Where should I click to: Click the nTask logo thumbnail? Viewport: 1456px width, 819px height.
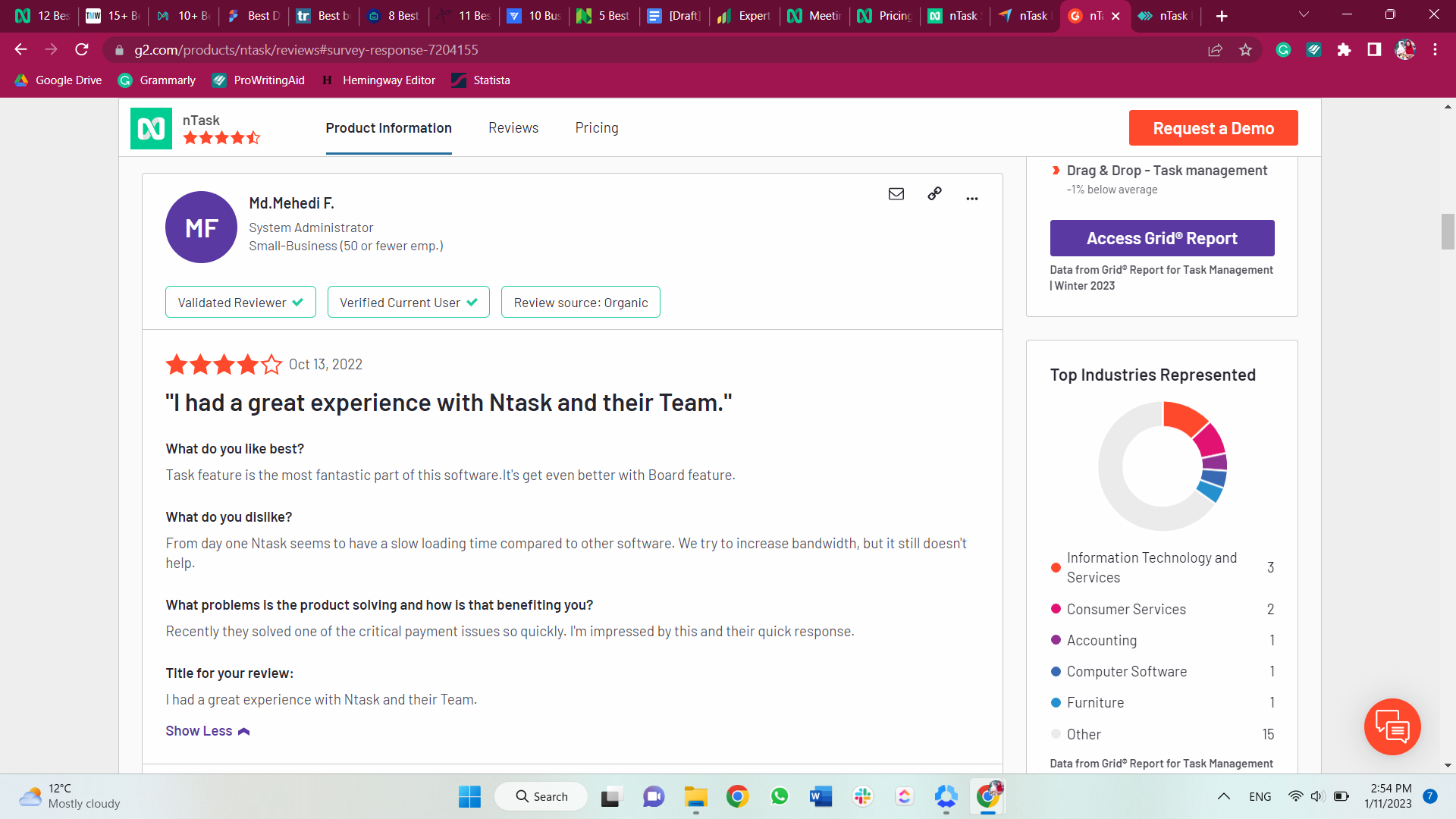(151, 128)
